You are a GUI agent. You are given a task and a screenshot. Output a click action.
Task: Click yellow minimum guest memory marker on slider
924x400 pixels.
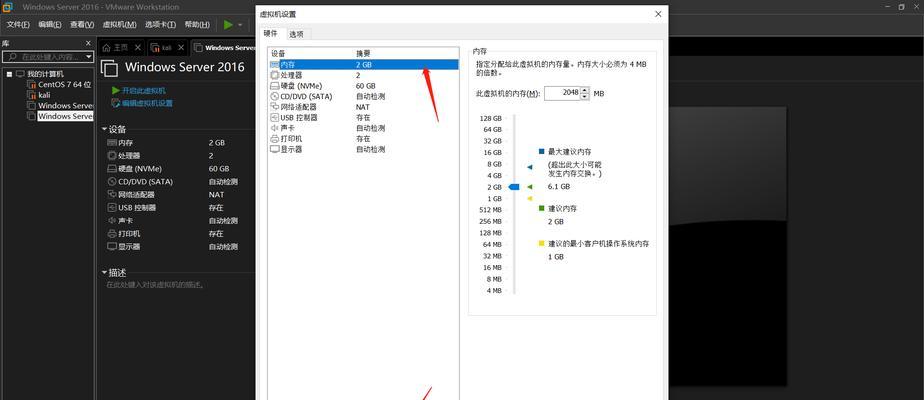coord(529,199)
